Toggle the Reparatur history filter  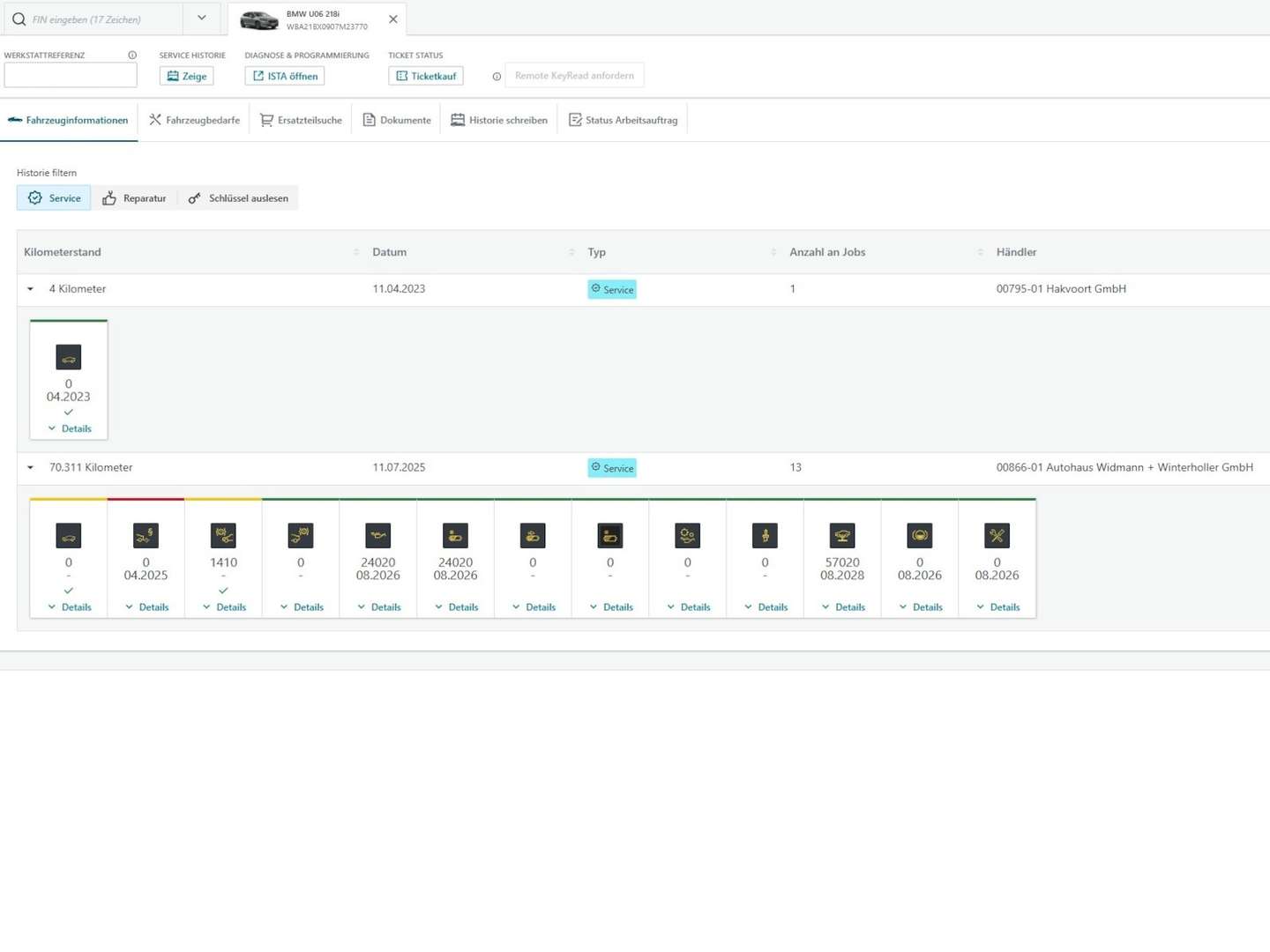(134, 198)
